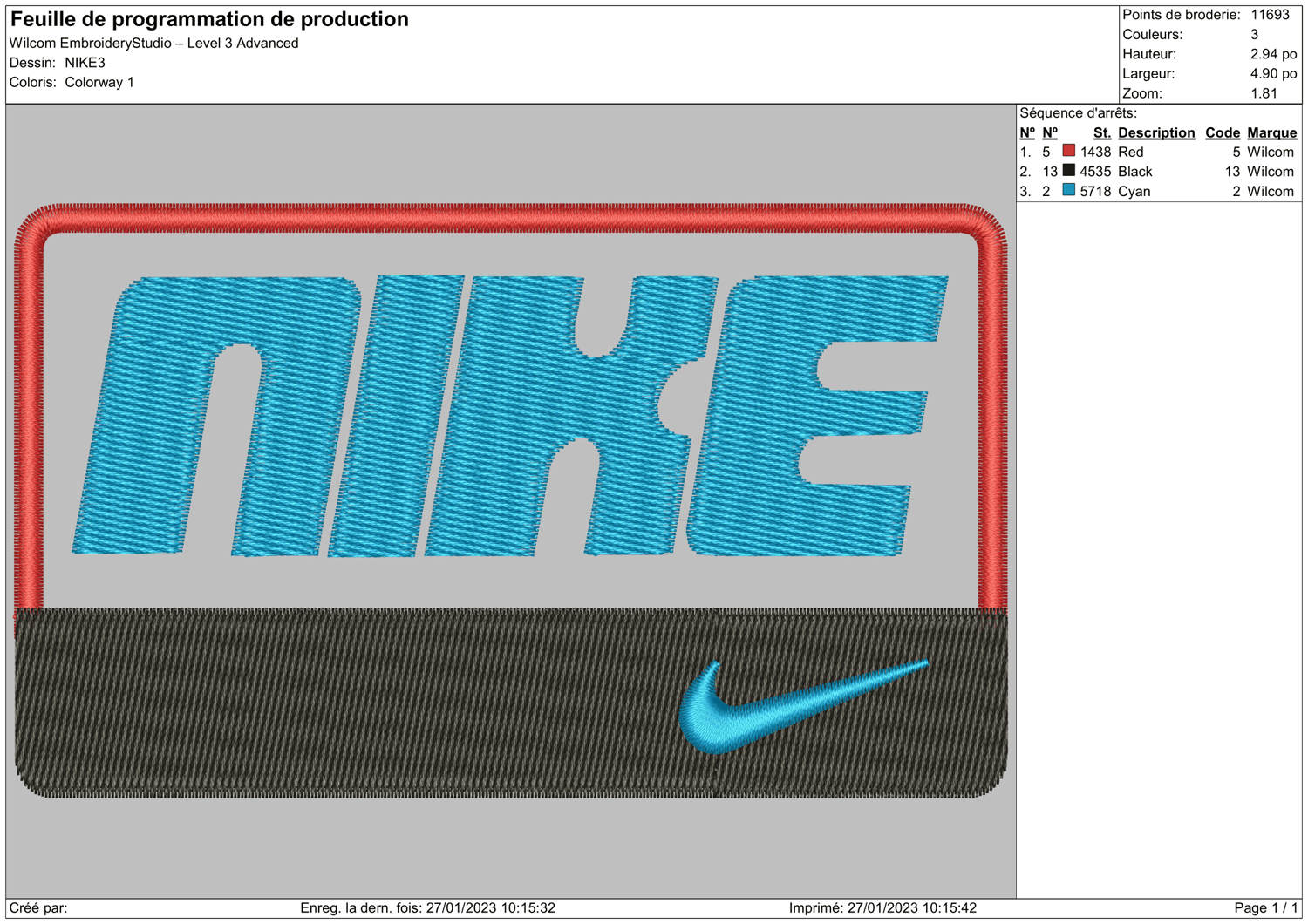Click the 'Séquence d'arrêts:' heading
This screenshot has height=924, width=1308.
click(1078, 113)
